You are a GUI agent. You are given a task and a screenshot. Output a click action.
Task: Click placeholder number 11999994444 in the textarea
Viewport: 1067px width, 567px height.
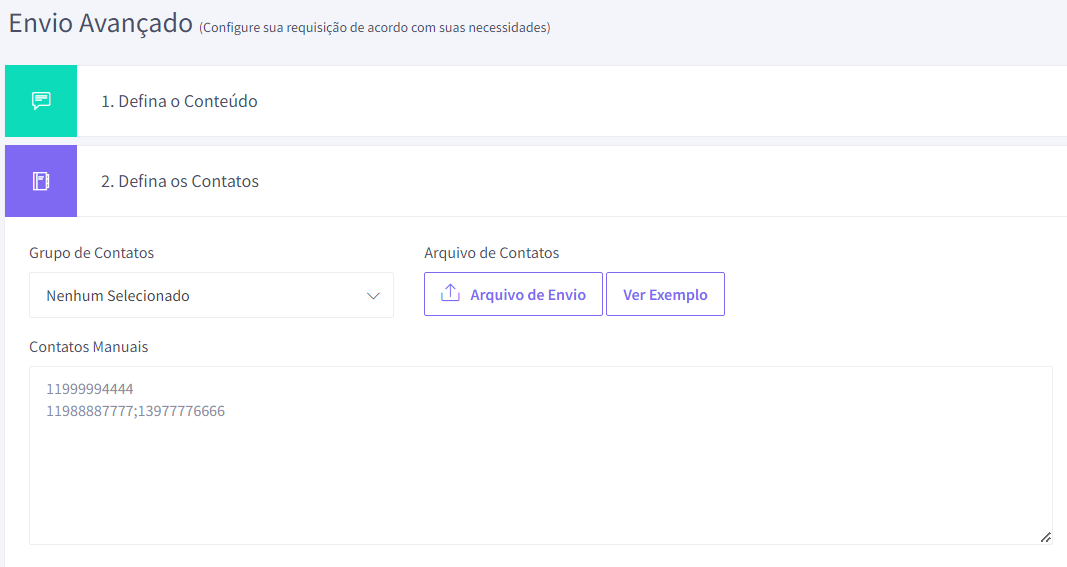[90, 389]
